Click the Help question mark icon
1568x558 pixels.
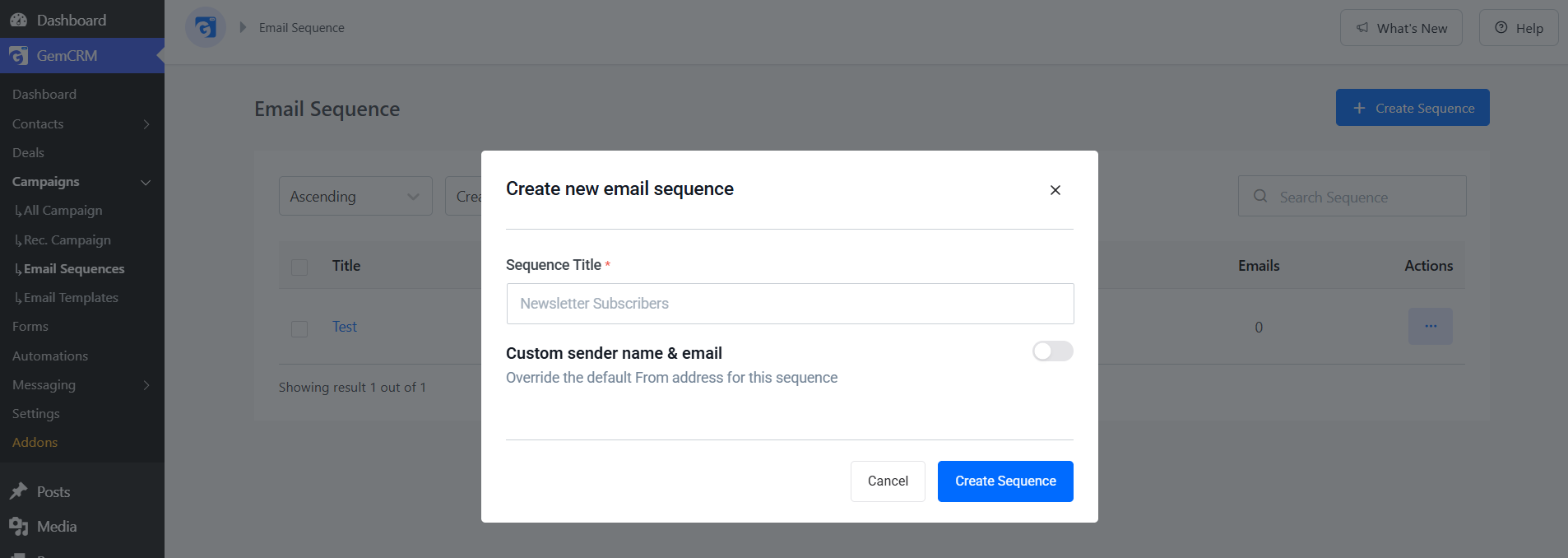point(1501,27)
